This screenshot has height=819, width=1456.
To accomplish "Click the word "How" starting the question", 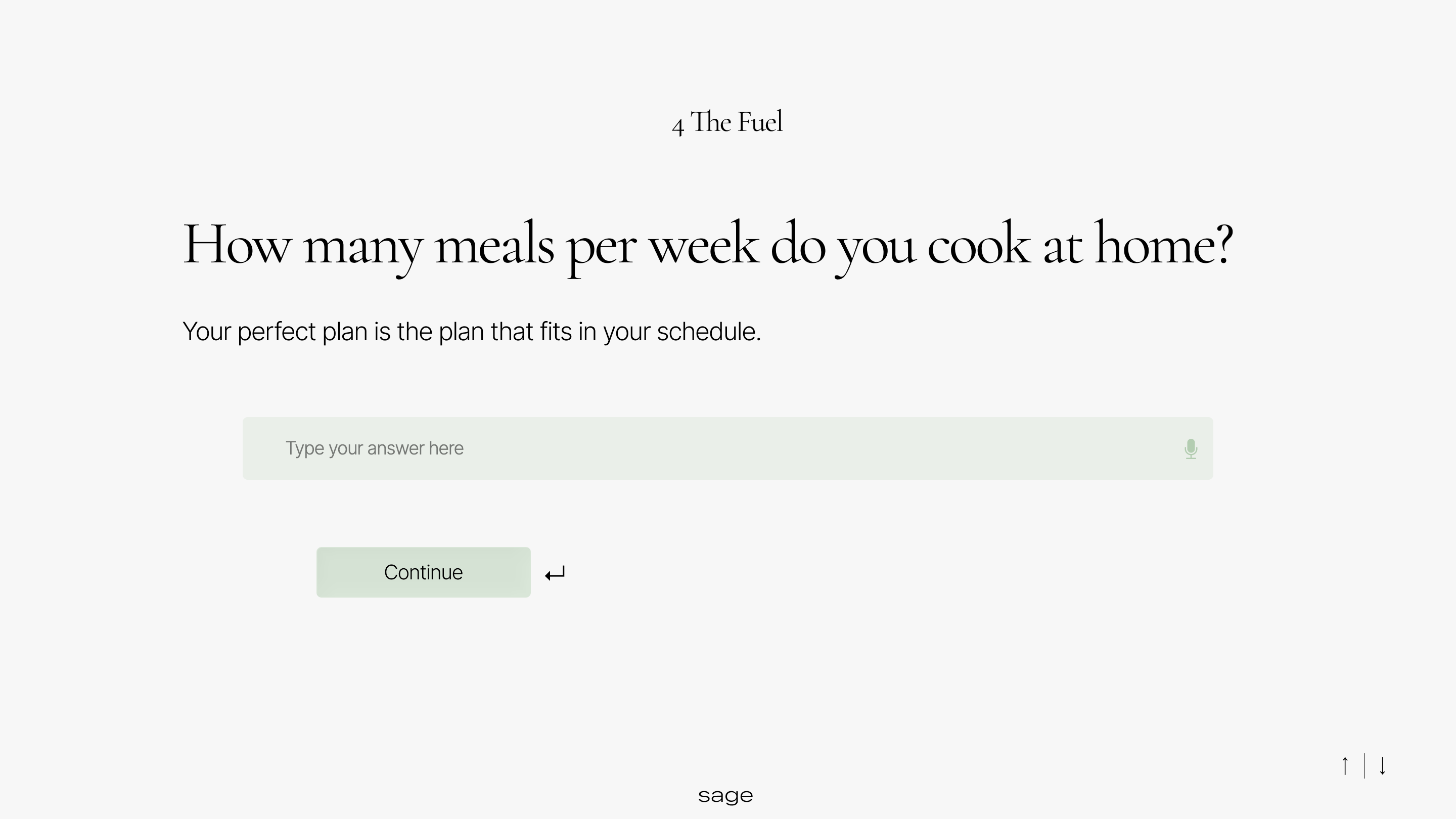I will coord(236,245).
